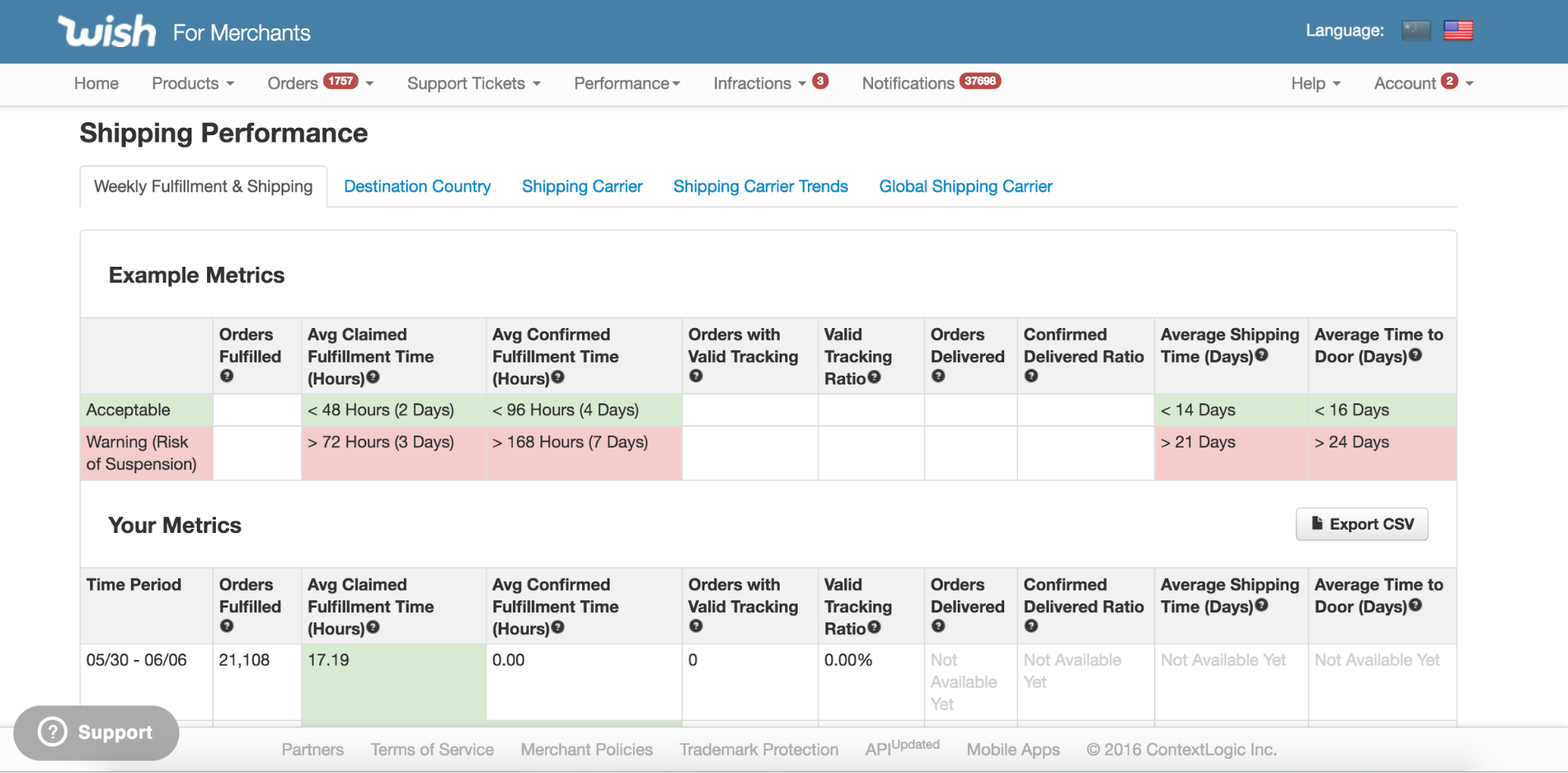The image size is (1568, 773).
Task: Open the Support Tickets dropdown
Action: [474, 83]
